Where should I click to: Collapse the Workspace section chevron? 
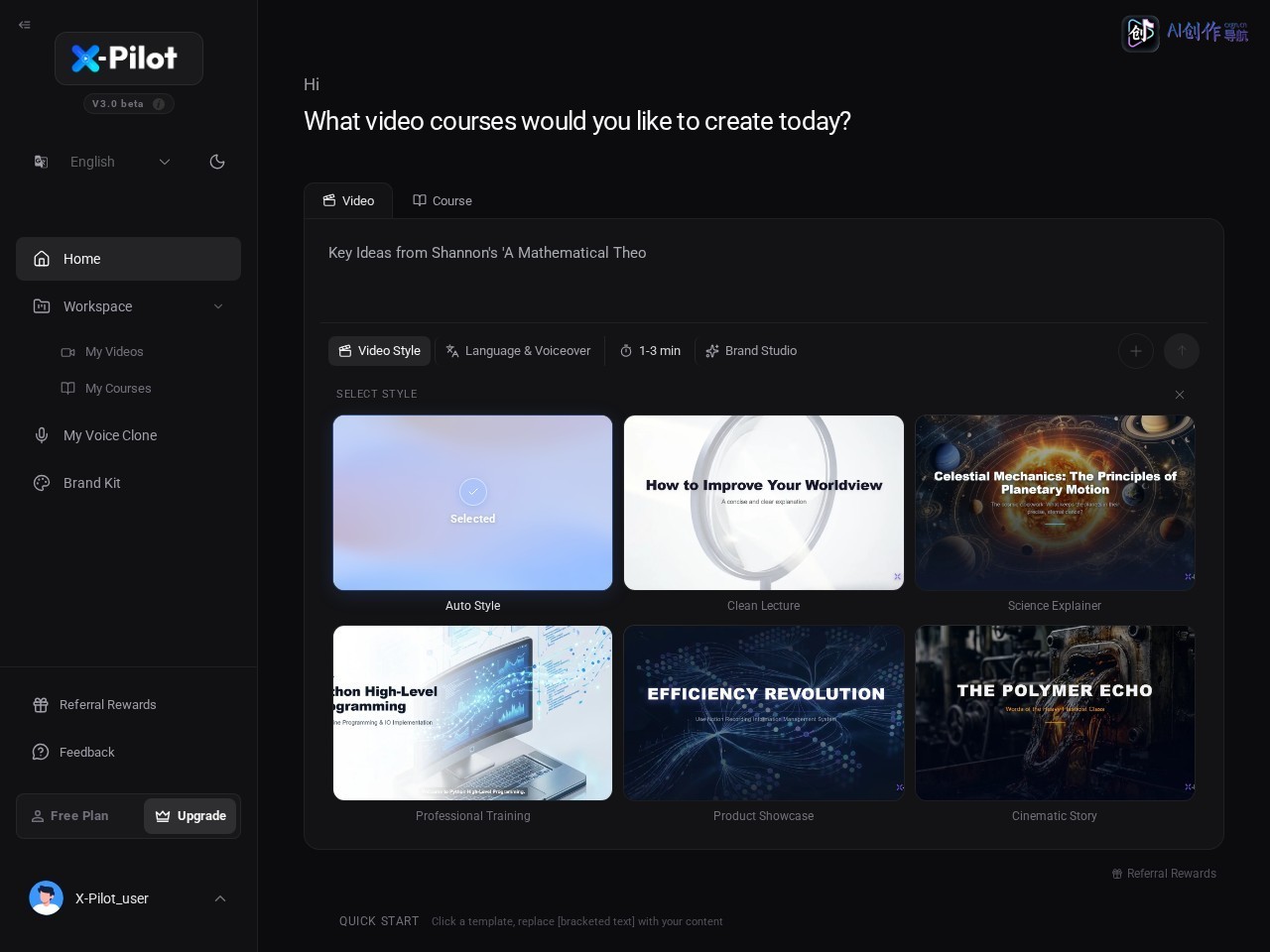coord(218,306)
